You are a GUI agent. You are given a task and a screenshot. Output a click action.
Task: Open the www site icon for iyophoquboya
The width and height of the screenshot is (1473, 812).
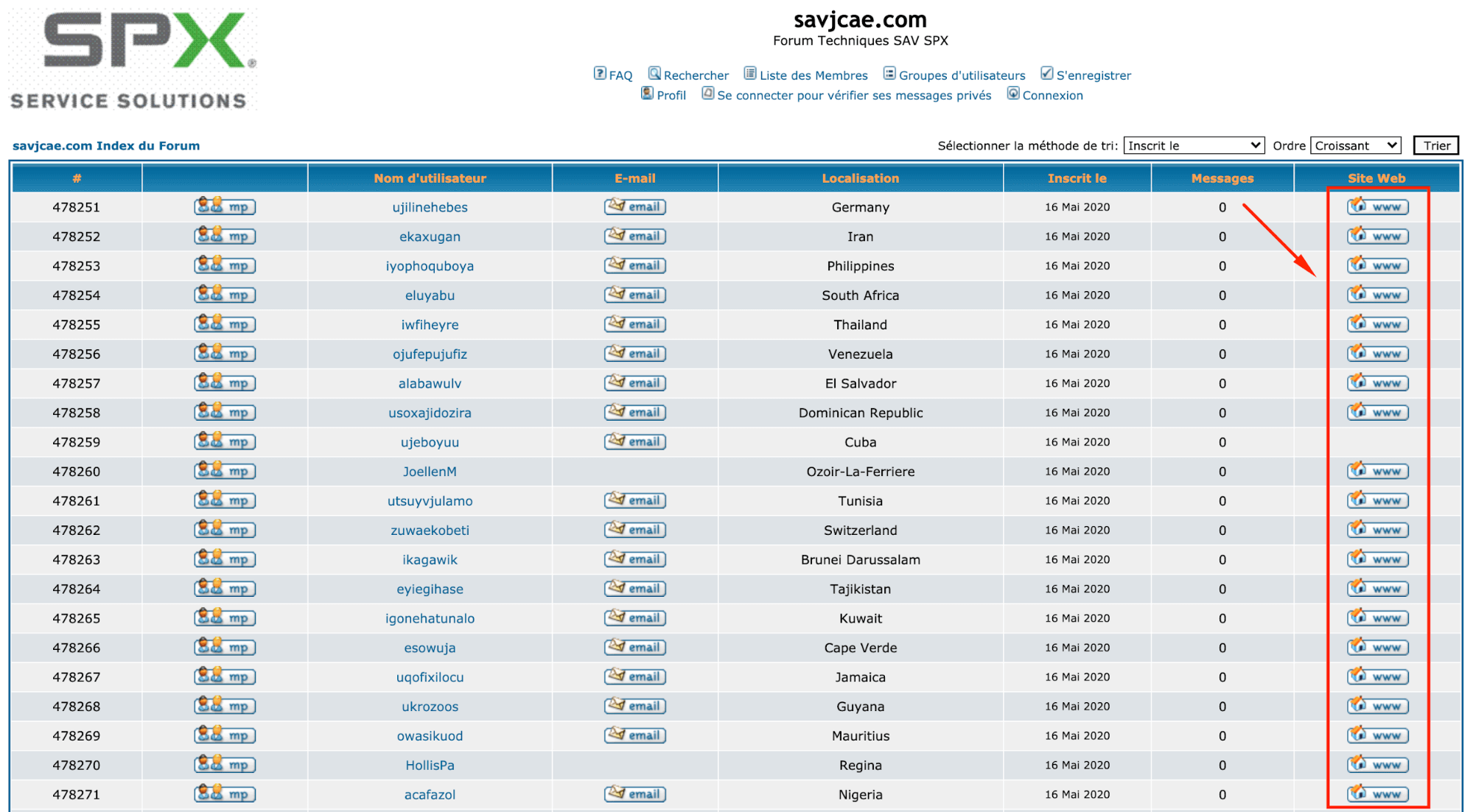(1378, 265)
